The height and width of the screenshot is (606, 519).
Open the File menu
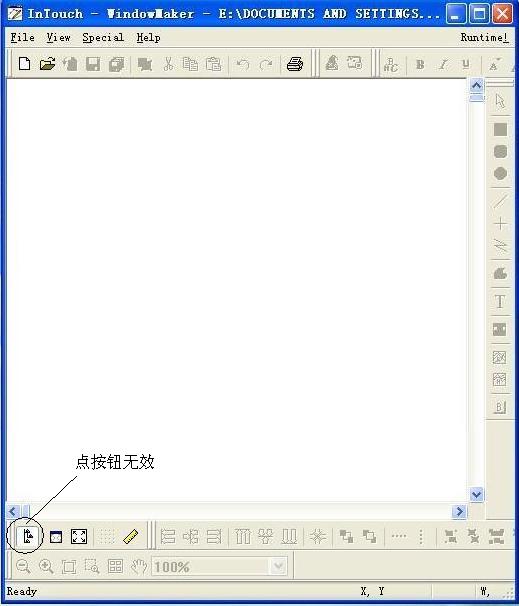click(22, 37)
